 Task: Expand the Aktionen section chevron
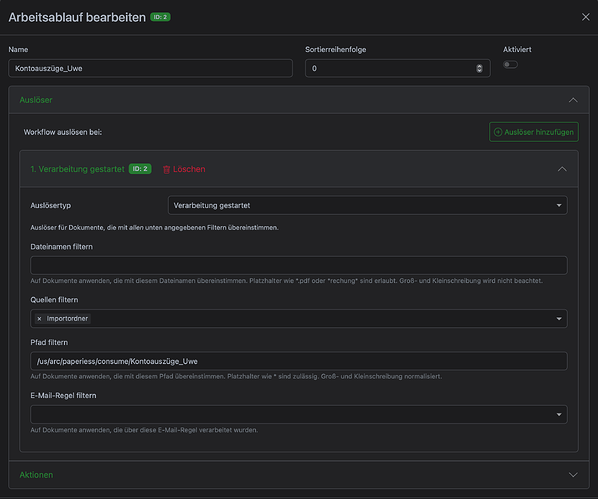tap(573, 475)
